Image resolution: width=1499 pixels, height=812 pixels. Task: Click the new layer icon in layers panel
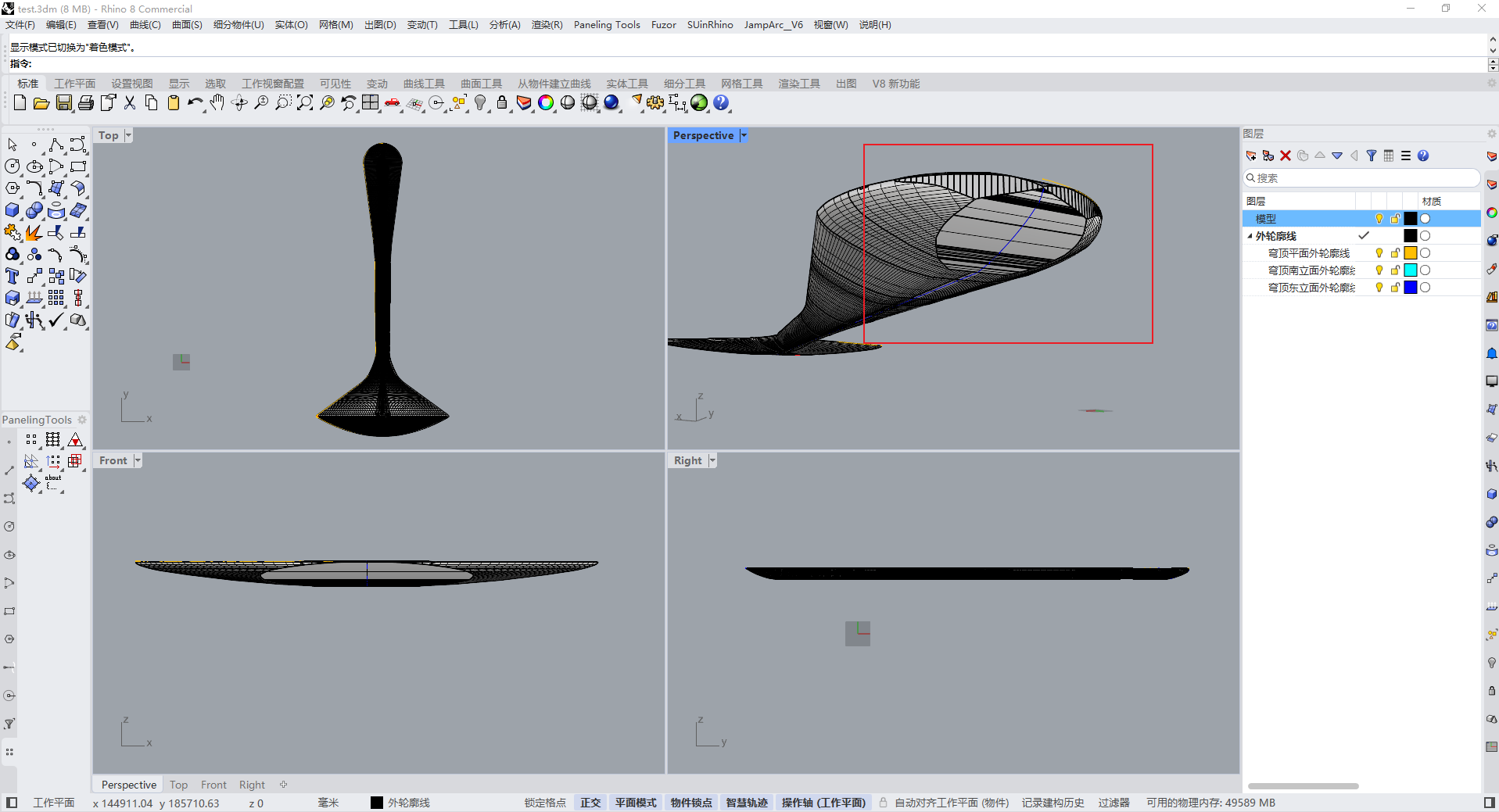pyautogui.click(x=1251, y=156)
